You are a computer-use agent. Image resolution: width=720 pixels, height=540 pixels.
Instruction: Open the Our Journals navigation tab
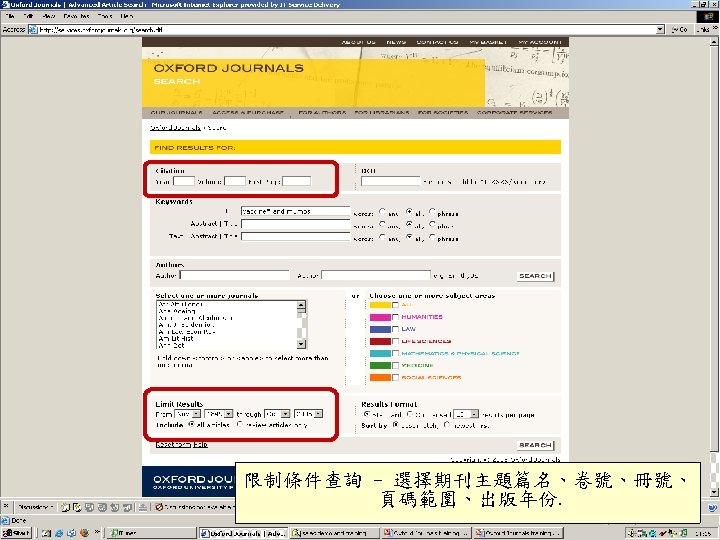[176, 112]
